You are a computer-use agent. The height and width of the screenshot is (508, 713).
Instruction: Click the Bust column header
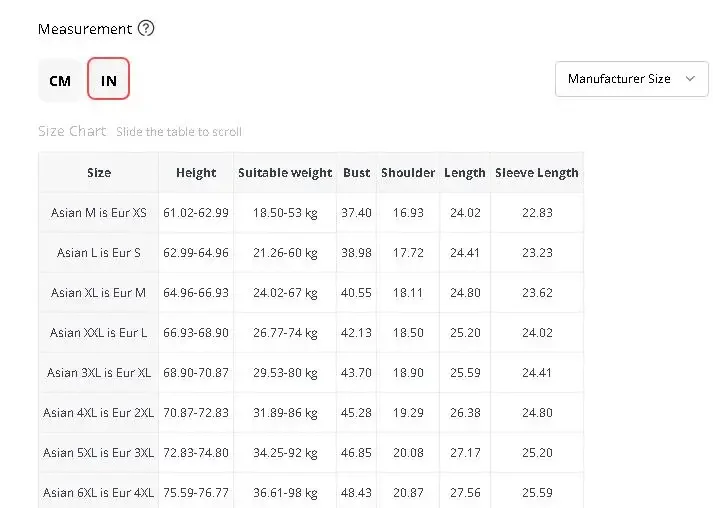coord(356,173)
